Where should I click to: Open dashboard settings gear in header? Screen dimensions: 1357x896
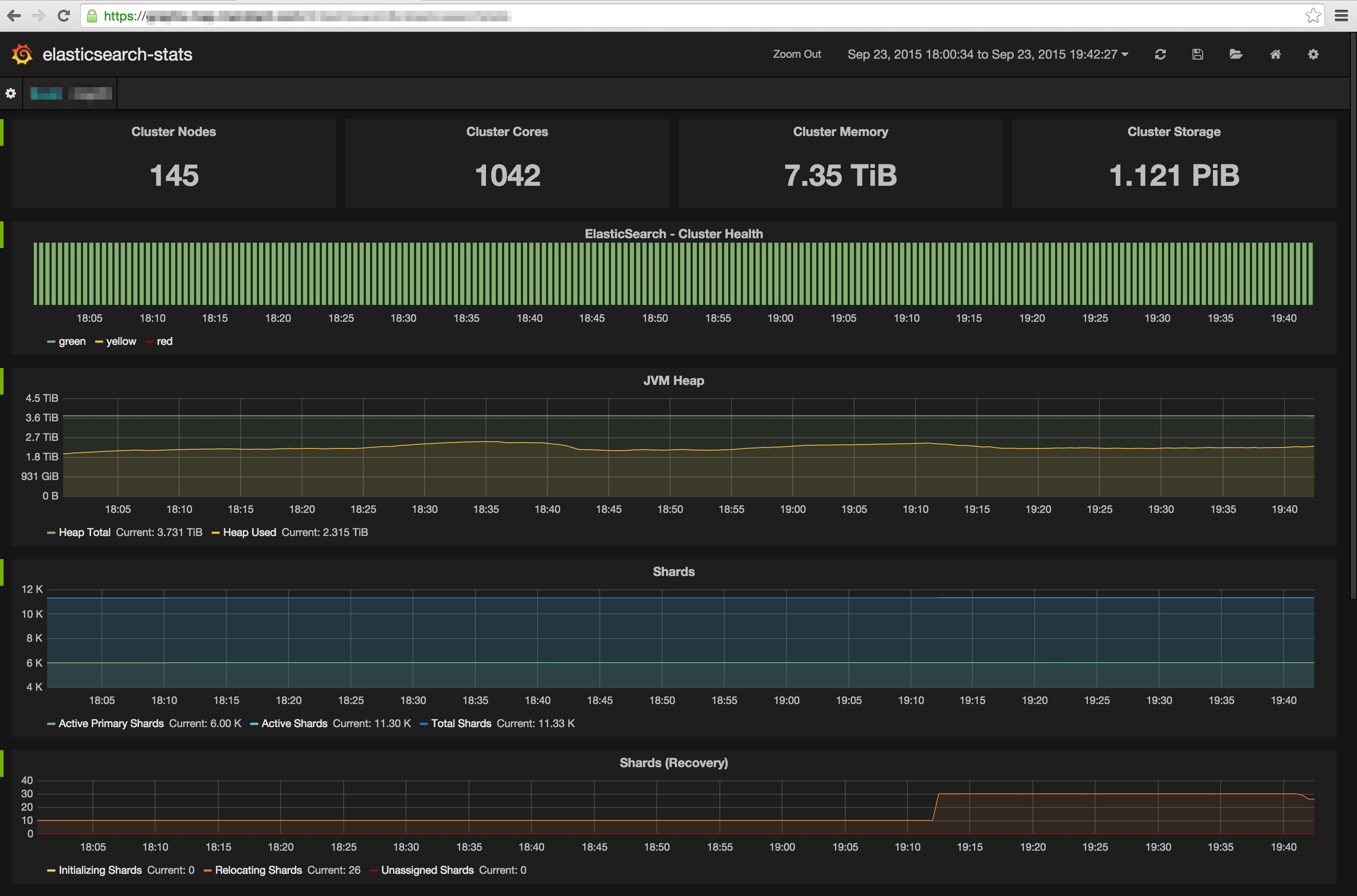1313,54
